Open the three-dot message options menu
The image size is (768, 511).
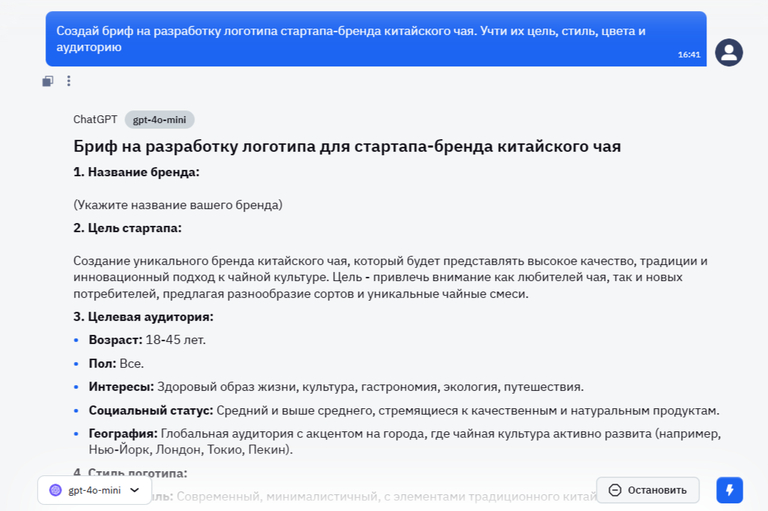pyautogui.click(x=69, y=81)
